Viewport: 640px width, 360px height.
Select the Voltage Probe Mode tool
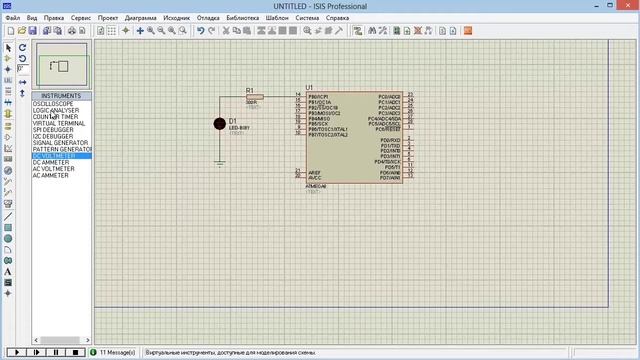[x=8, y=181]
